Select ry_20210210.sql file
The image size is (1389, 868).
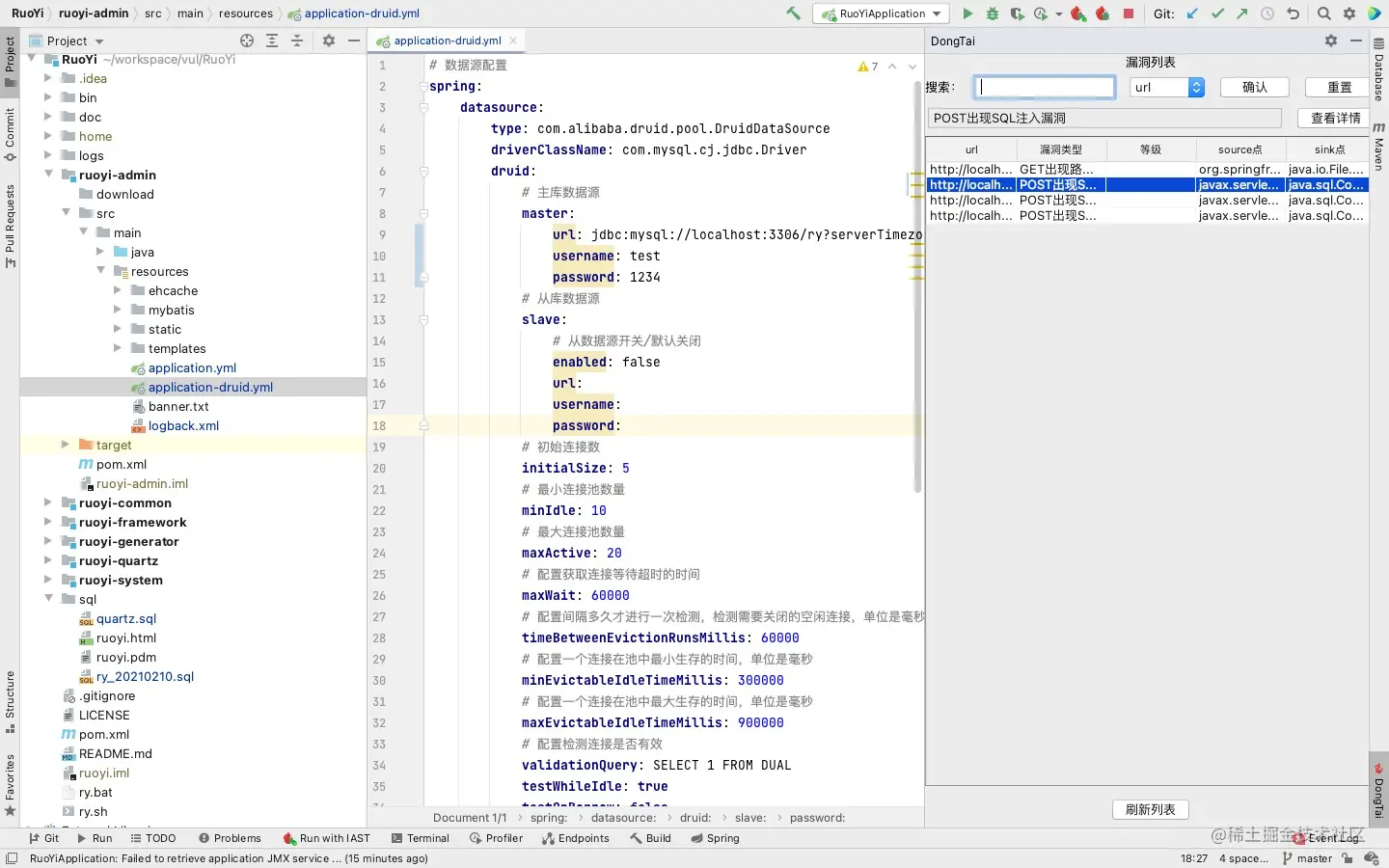(x=145, y=676)
